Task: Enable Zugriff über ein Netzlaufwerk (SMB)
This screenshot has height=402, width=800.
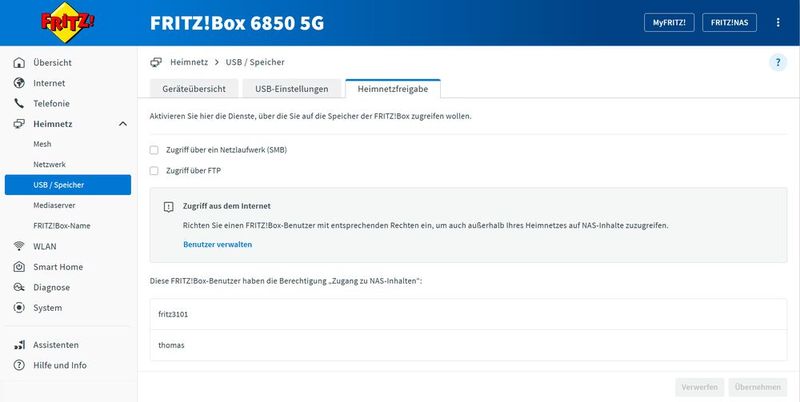Action: pos(154,150)
